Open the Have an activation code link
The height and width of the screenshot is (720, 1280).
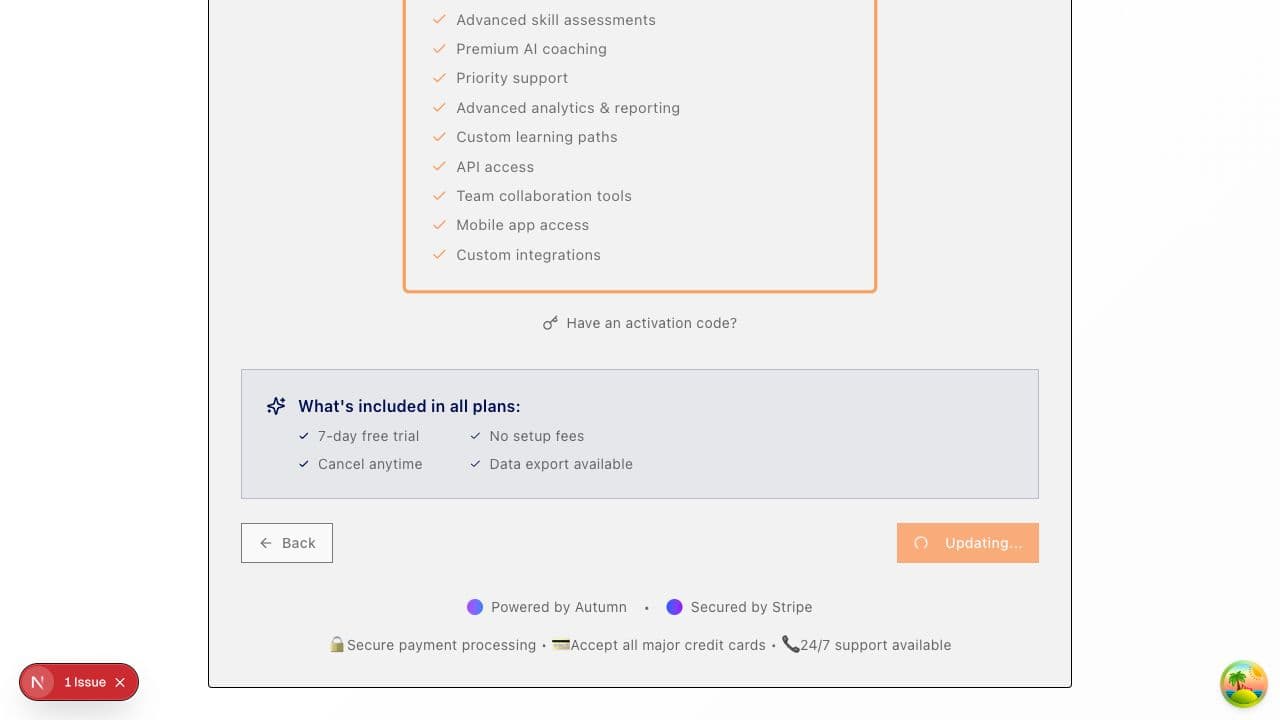[651, 323]
